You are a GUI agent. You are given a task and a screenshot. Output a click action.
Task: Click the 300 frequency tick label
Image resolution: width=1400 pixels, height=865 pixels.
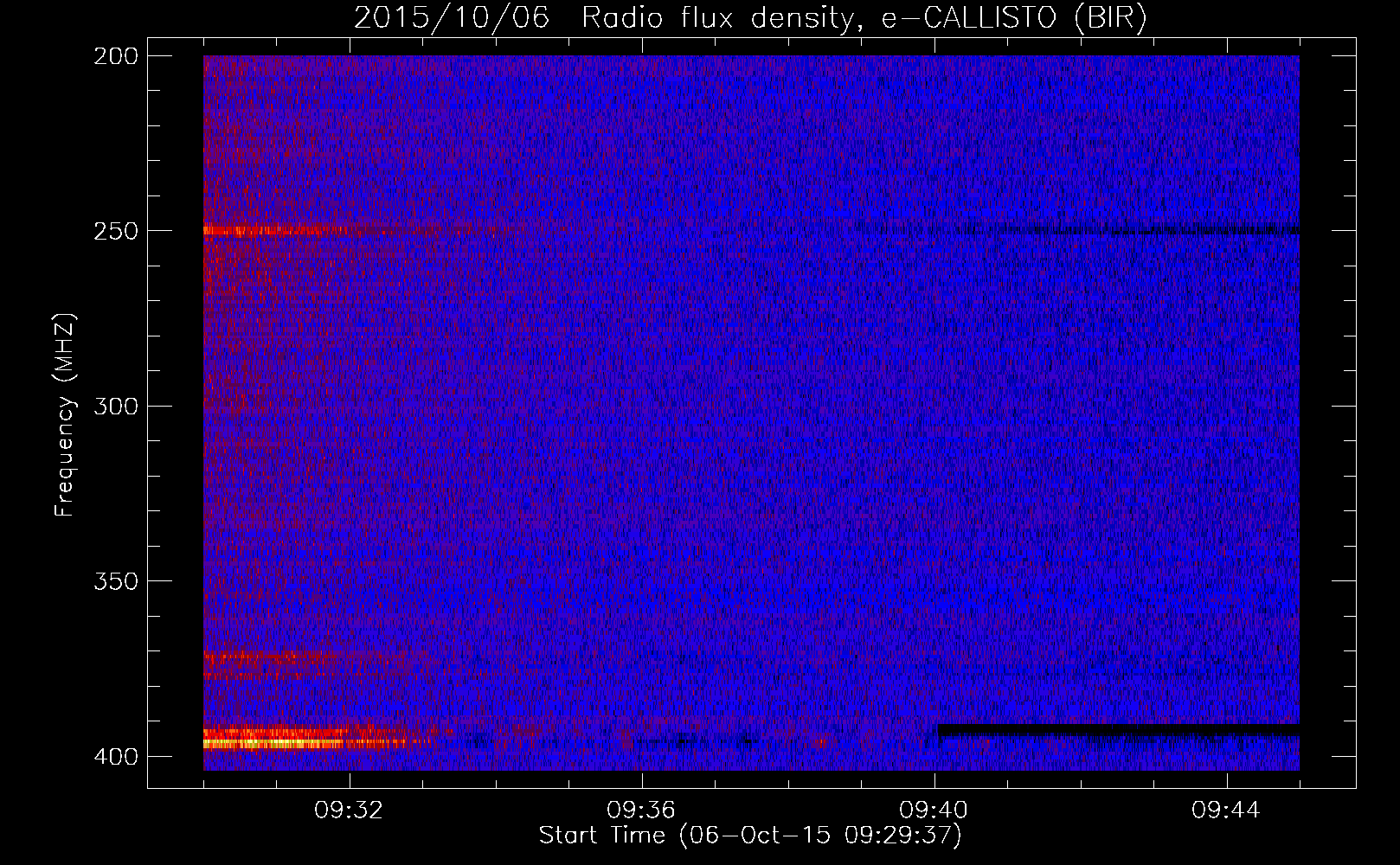coord(115,407)
